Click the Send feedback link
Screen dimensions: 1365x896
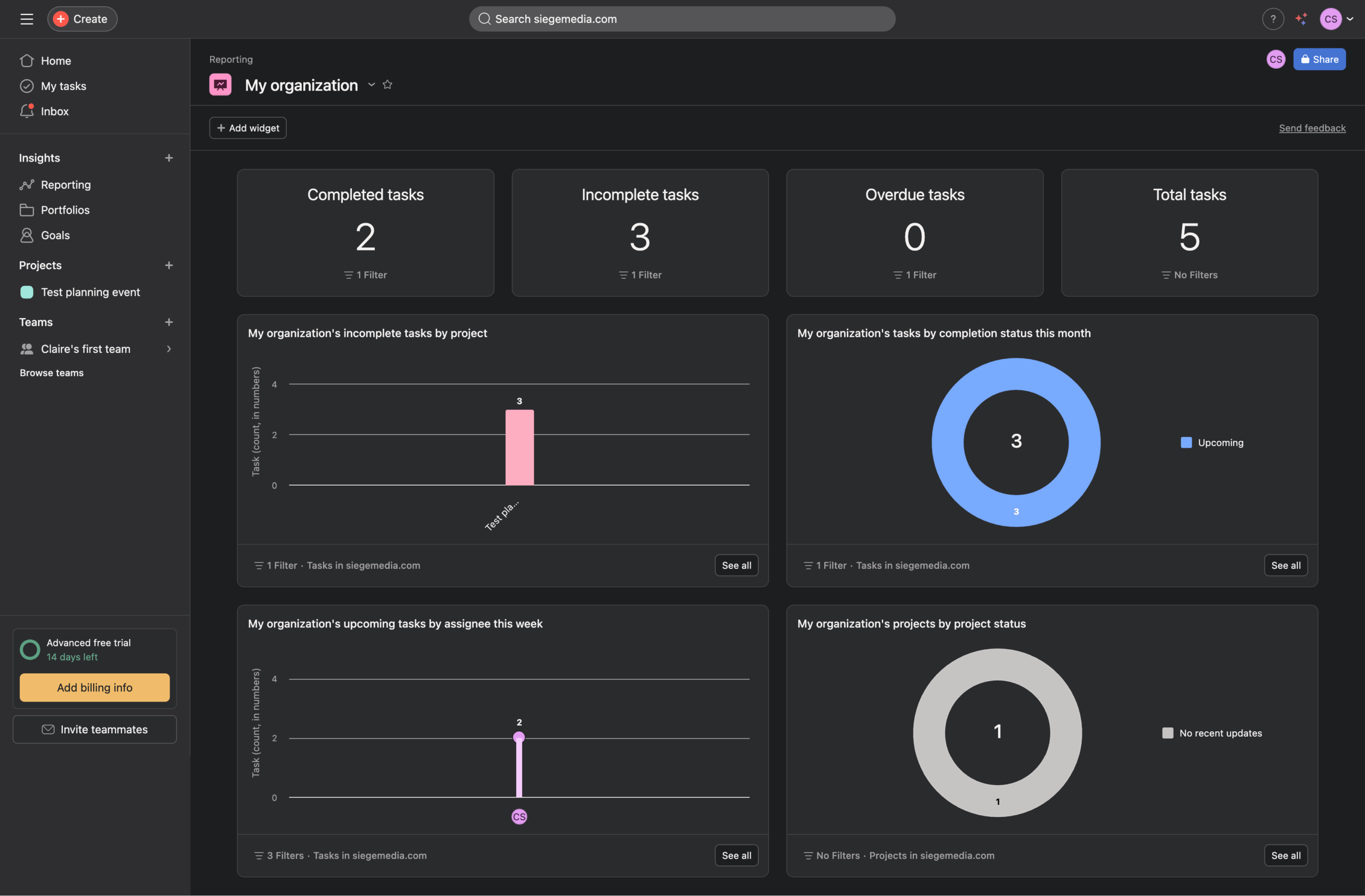(x=1312, y=128)
